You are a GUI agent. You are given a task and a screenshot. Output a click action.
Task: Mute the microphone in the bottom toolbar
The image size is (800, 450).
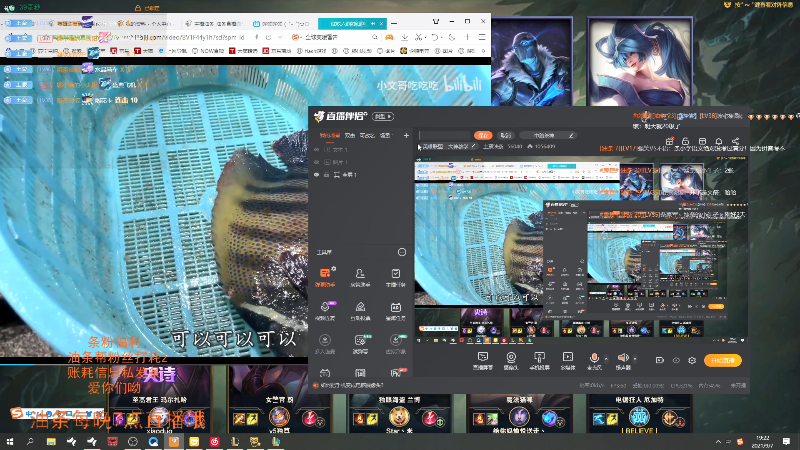[x=594, y=358]
